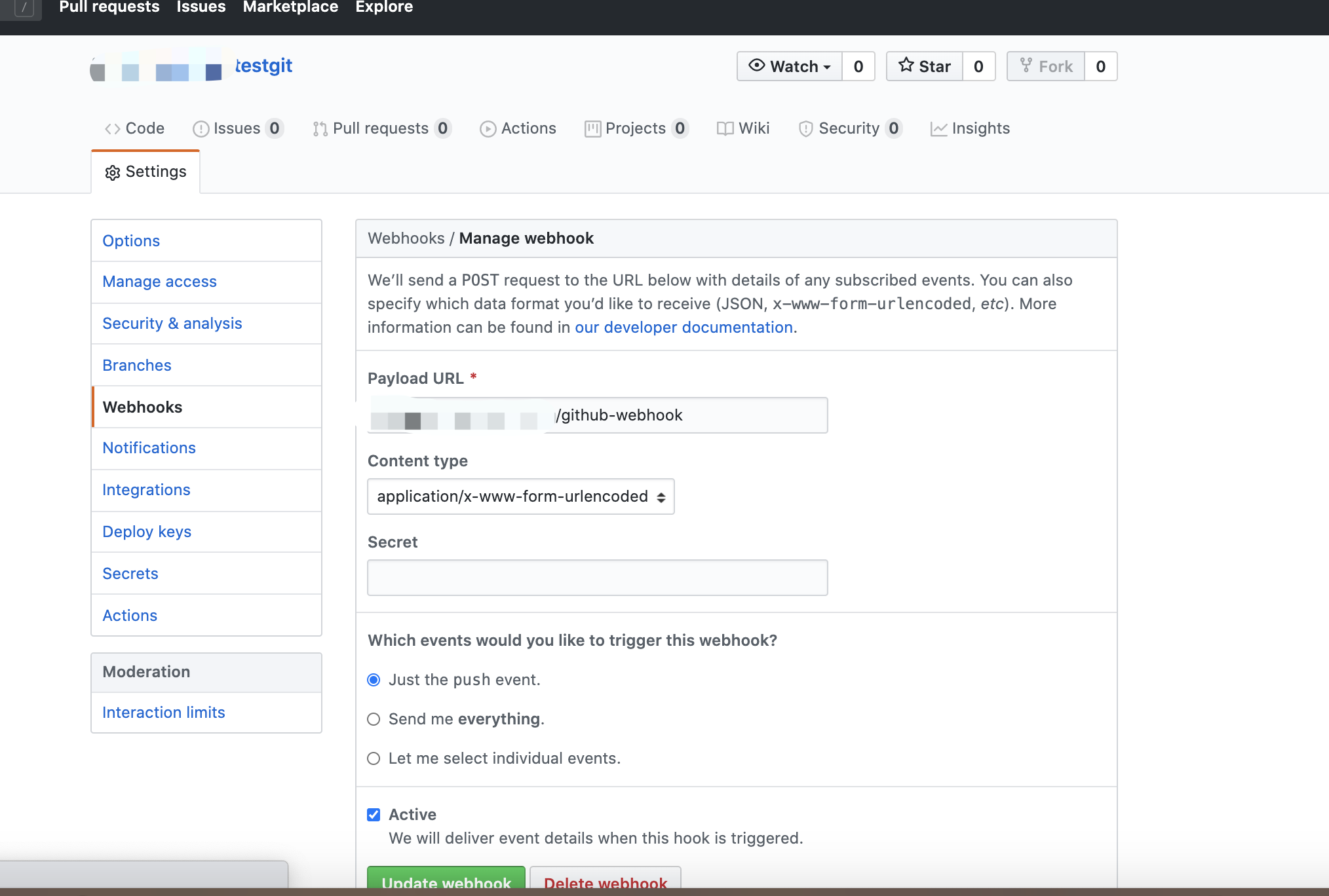1329x896 pixels.
Task: Star the testgit repository
Action: tap(925, 66)
